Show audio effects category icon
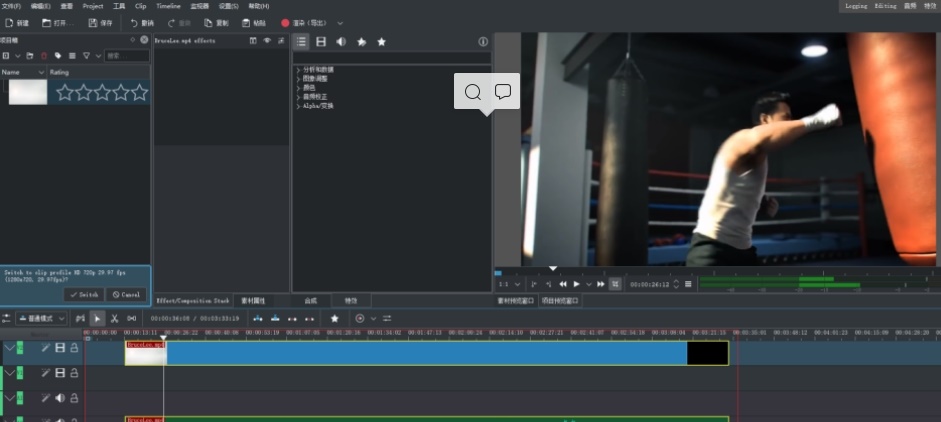Image resolution: width=941 pixels, height=422 pixels. (341, 42)
